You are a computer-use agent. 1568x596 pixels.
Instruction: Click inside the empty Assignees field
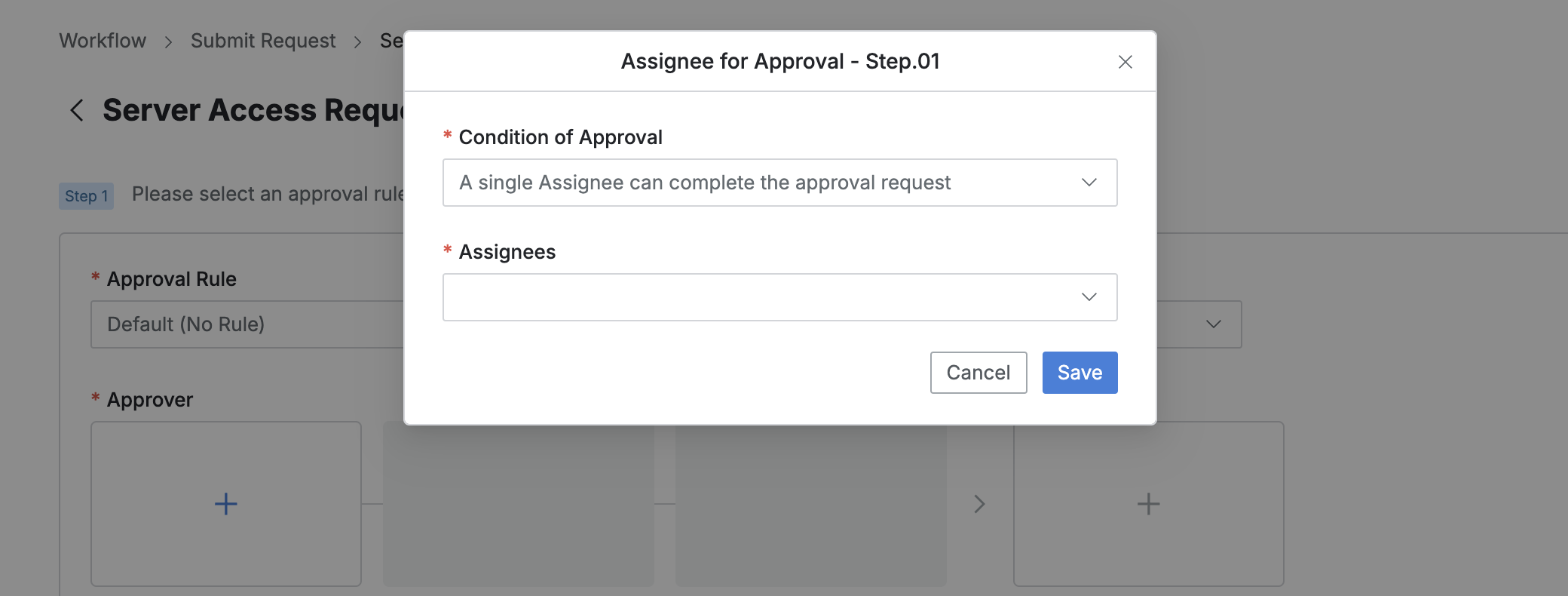pos(754,297)
